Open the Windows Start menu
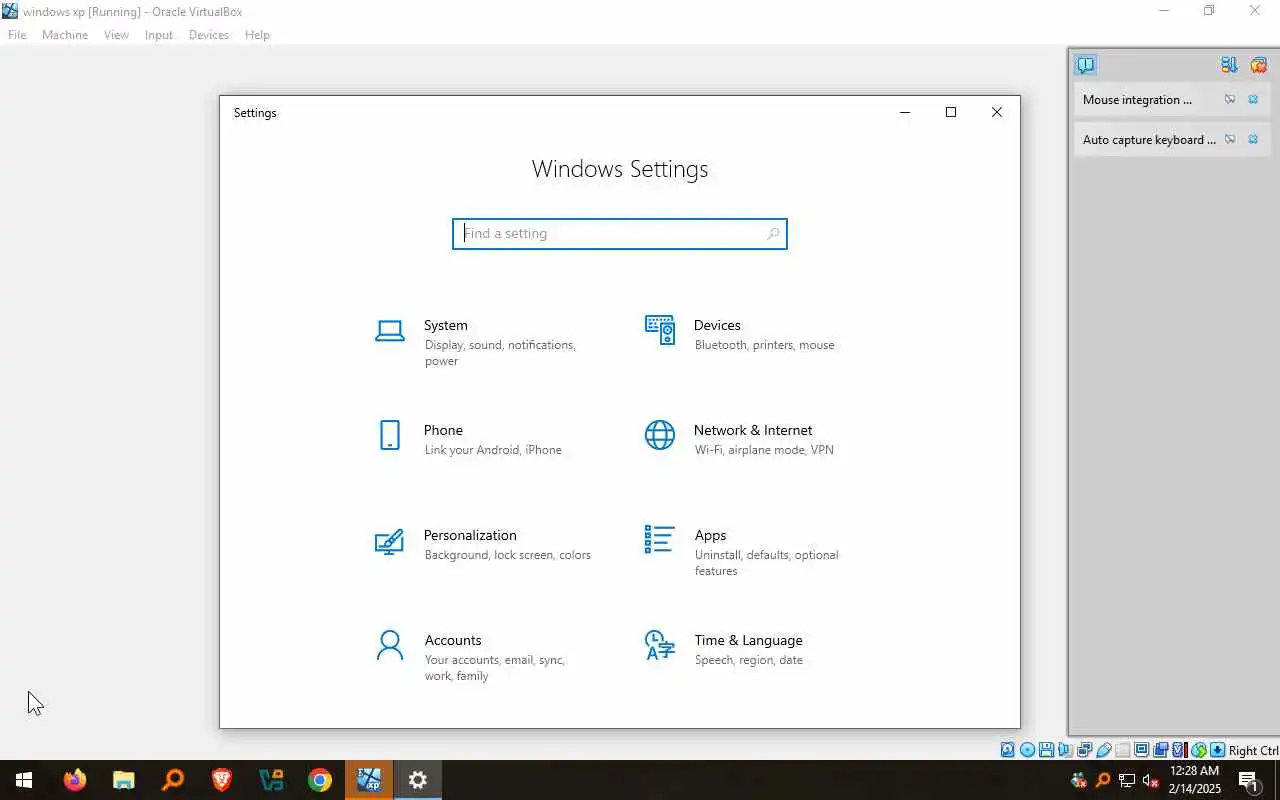The width and height of the screenshot is (1280, 800). 24,780
